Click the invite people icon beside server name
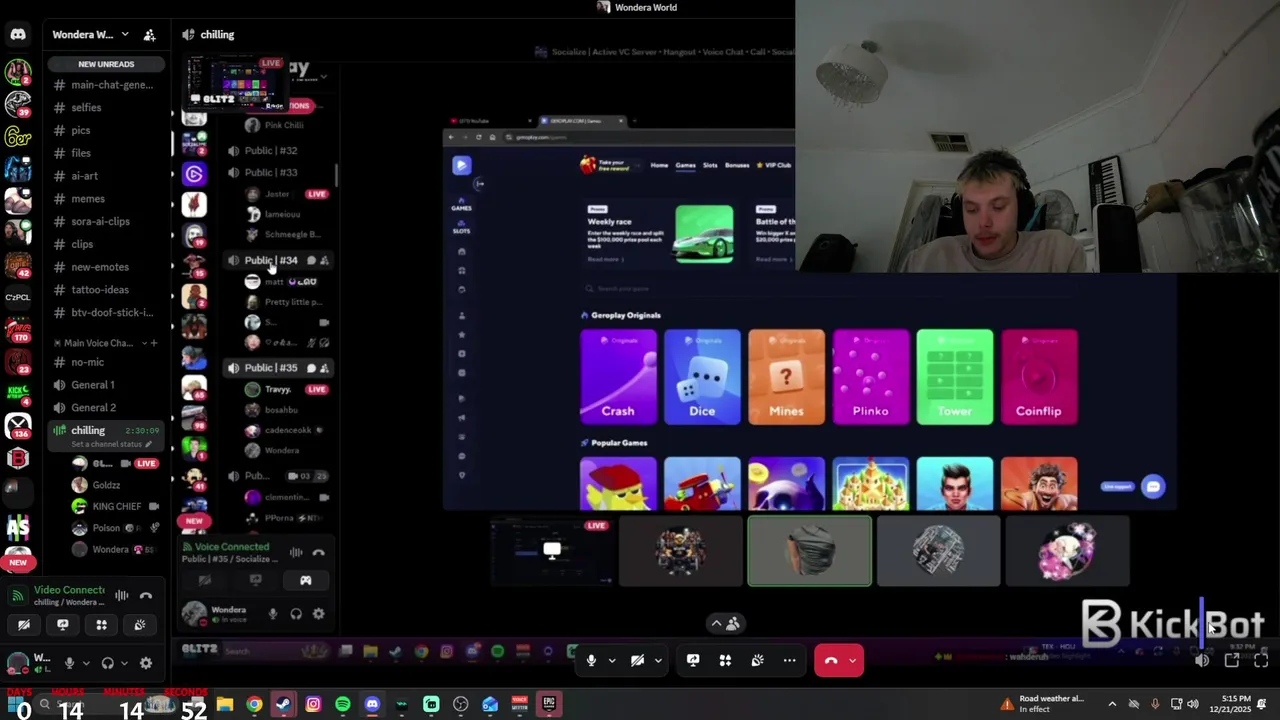The image size is (1280, 720). (149, 35)
